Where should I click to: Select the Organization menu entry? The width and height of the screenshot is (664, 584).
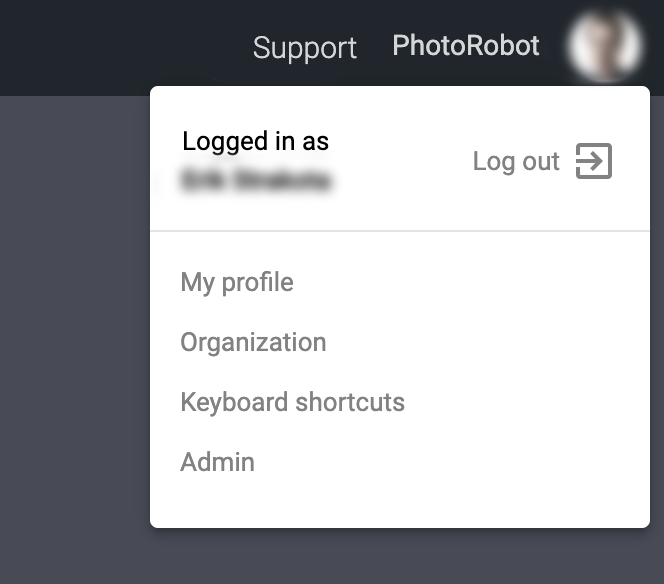coord(253,342)
